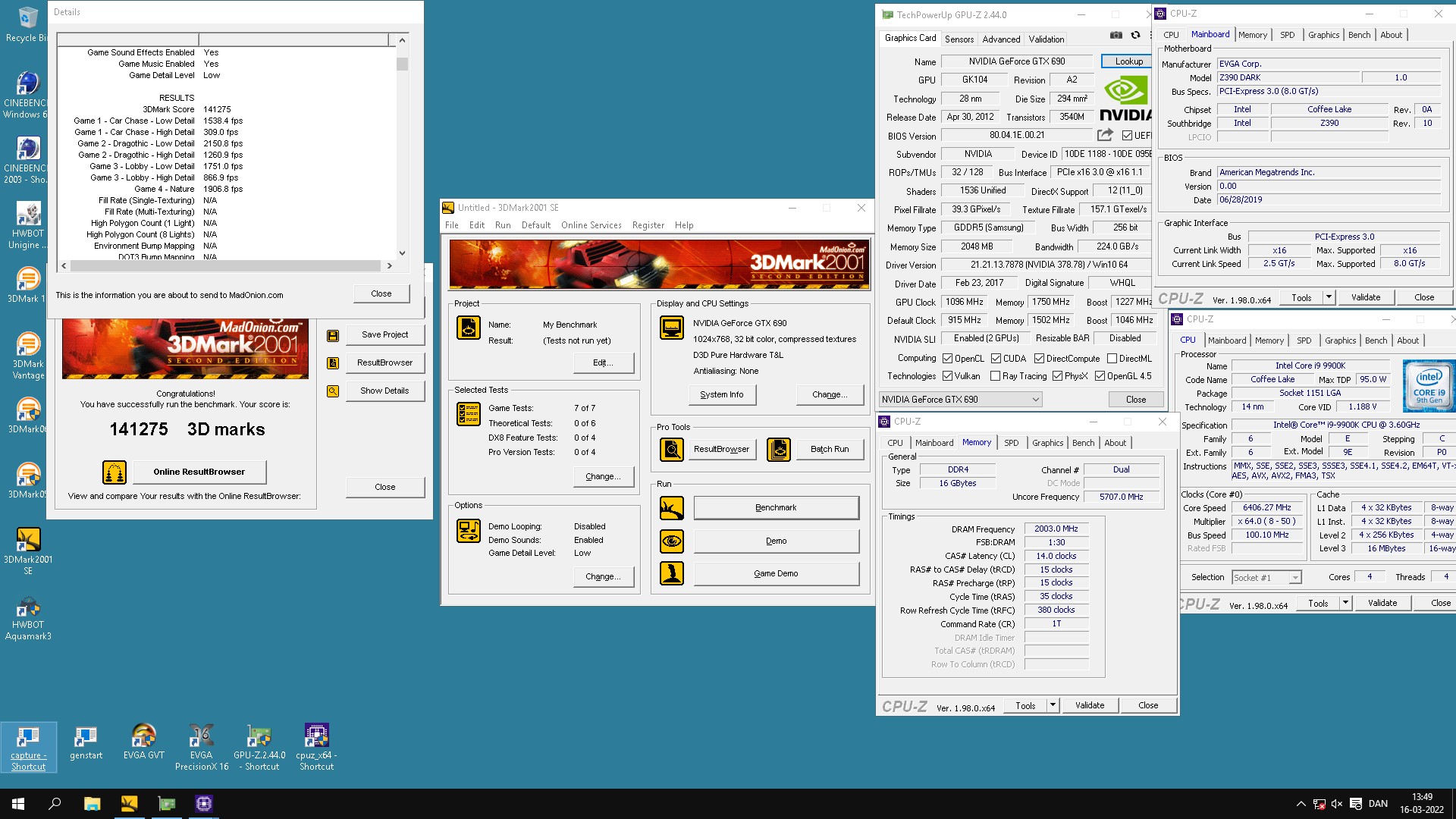
Task: Open the genstart desktop shortcut
Action: click(86, 742)
